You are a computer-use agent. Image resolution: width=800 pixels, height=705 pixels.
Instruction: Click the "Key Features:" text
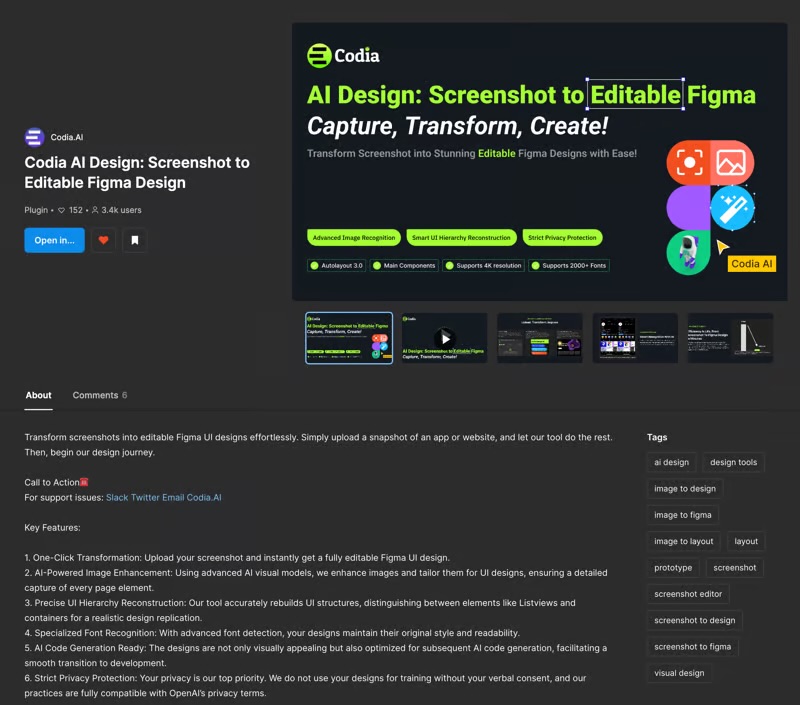(53, 527)
